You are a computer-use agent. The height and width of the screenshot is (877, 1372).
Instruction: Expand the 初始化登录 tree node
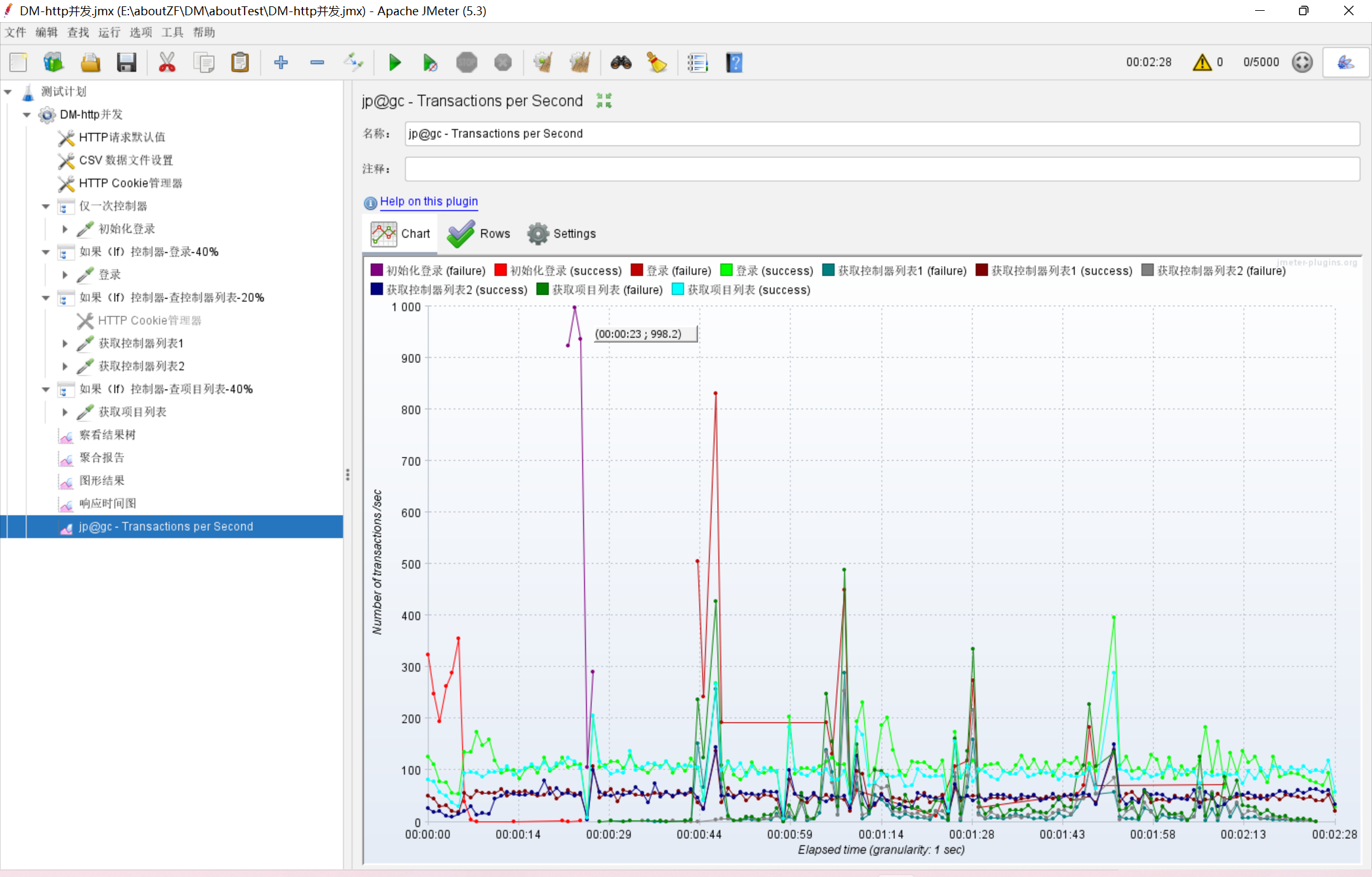click(65, 229)
